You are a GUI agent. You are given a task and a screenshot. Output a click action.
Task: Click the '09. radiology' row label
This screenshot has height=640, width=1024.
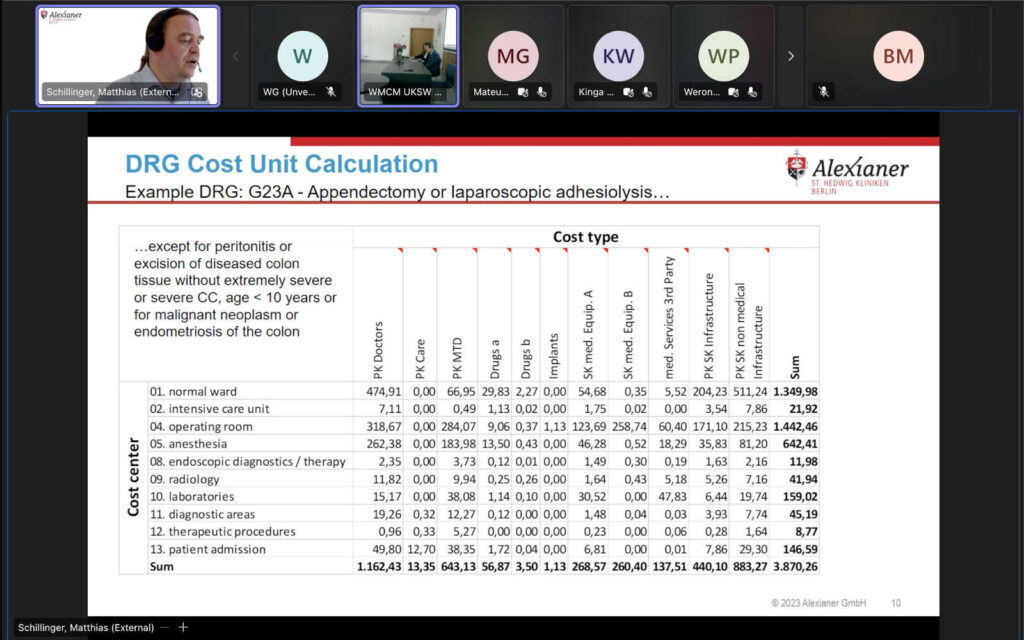tap(185, 479)
